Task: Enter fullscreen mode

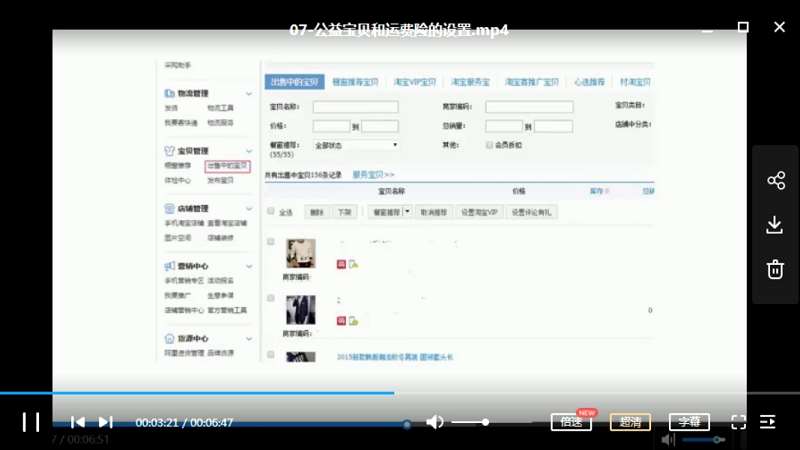Action: tap(738, 422)
